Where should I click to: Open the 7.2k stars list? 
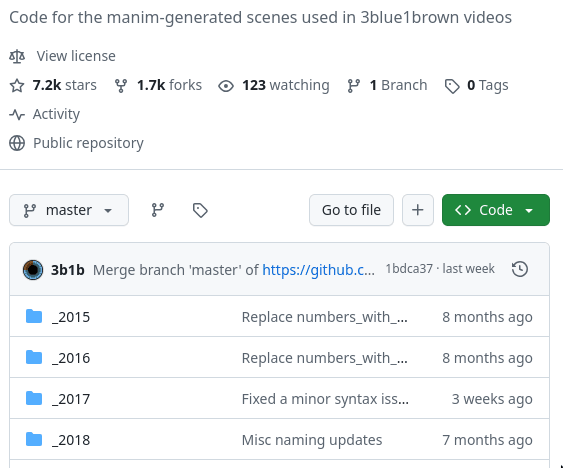coord(64,85)
